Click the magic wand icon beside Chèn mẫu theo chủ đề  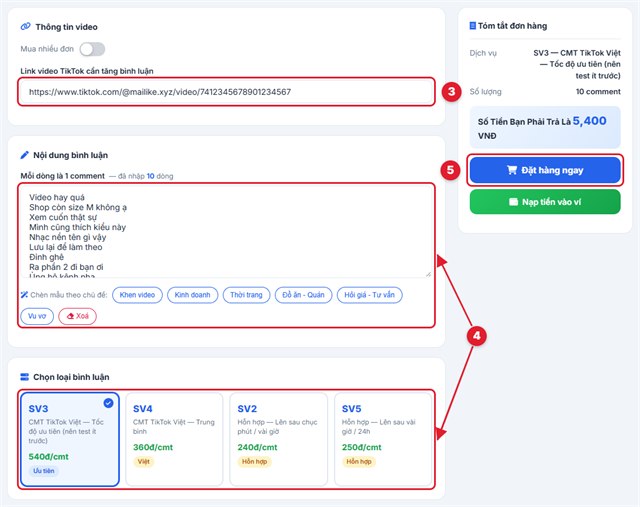point(24,295)
